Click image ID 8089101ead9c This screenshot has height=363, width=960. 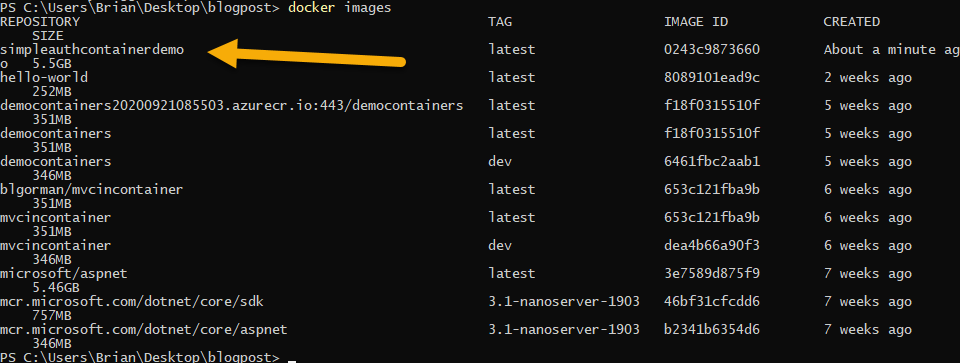712,78
